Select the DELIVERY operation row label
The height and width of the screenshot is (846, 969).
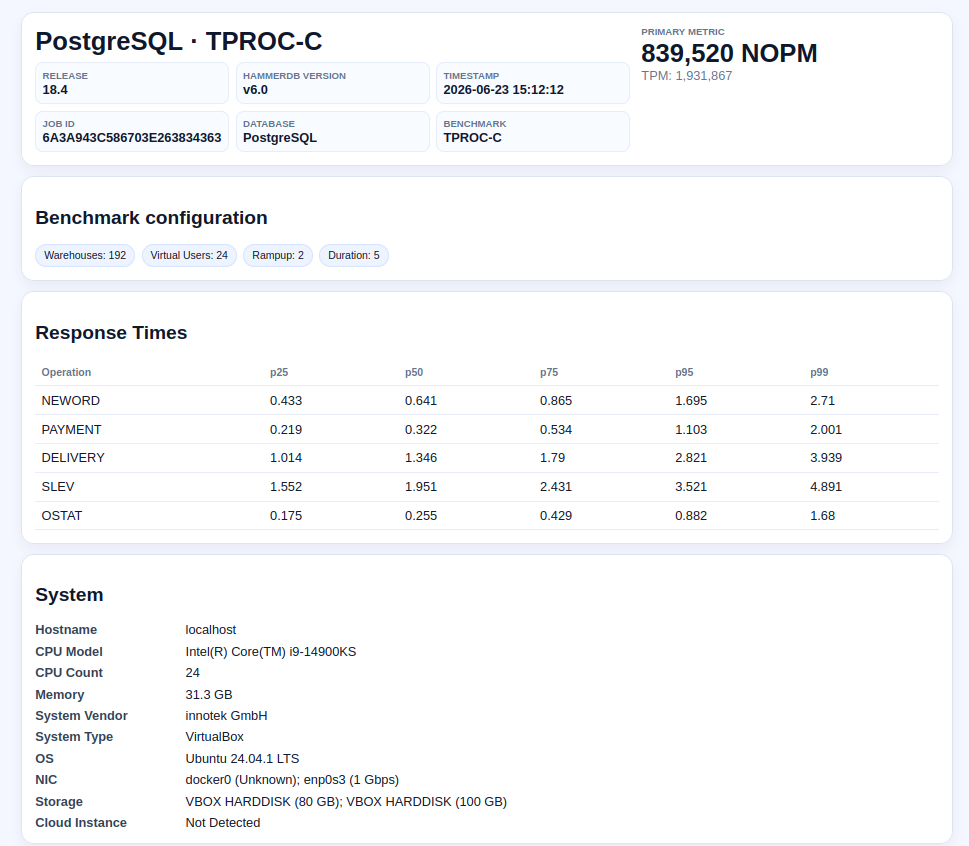[x=73, y=457]
